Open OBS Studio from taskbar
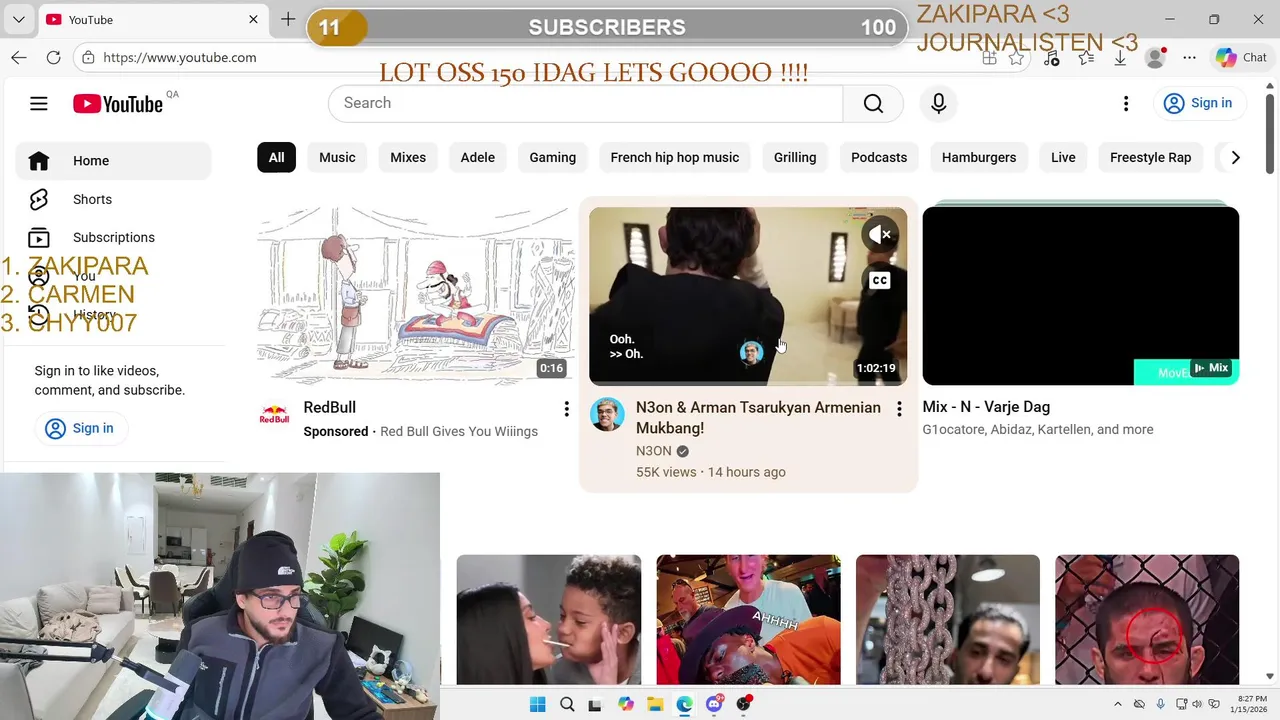The height and width of the screenshot is (720, 1280). [x=743, y=704]
